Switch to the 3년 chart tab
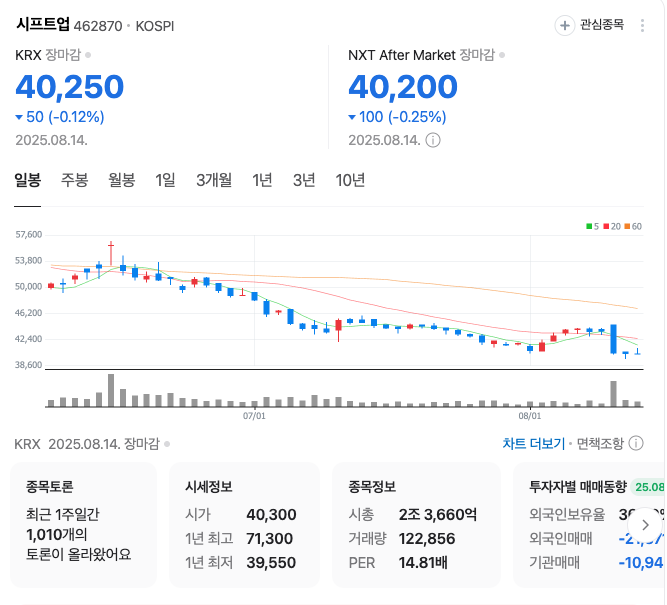The width and height of the screenshot is (667, 605). click(304, 180)
